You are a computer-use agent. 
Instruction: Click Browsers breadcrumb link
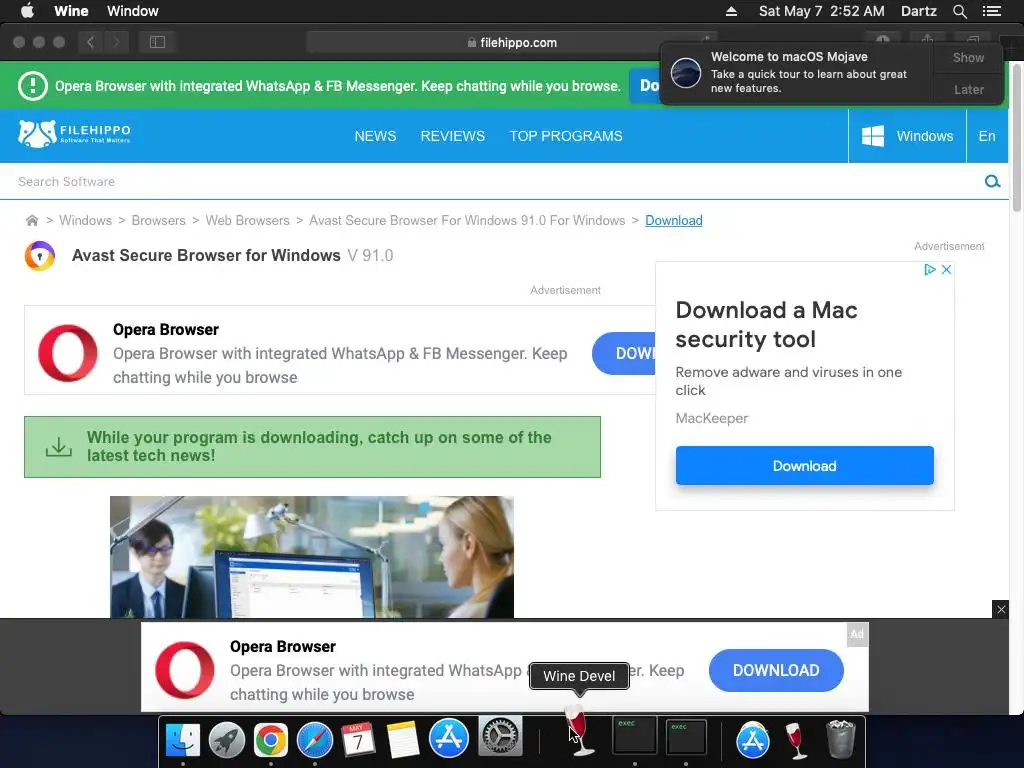tap(159, 220)
